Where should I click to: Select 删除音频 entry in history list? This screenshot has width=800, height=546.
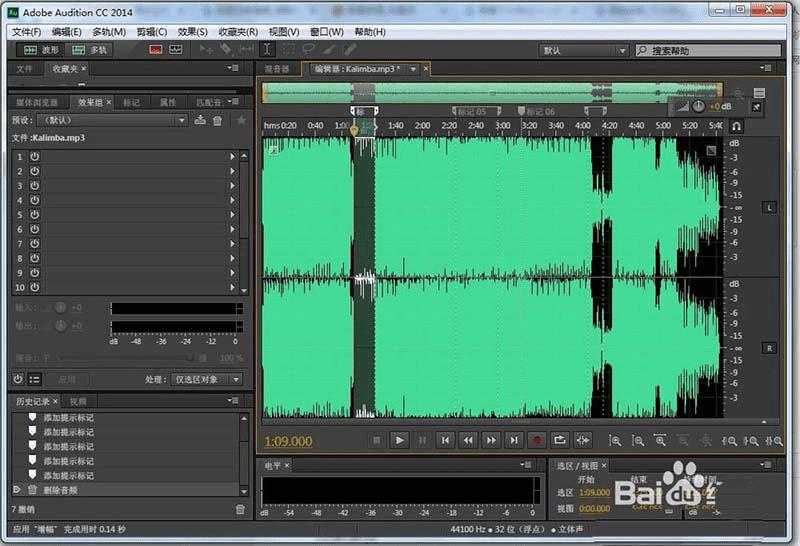[x=63, y=489]
